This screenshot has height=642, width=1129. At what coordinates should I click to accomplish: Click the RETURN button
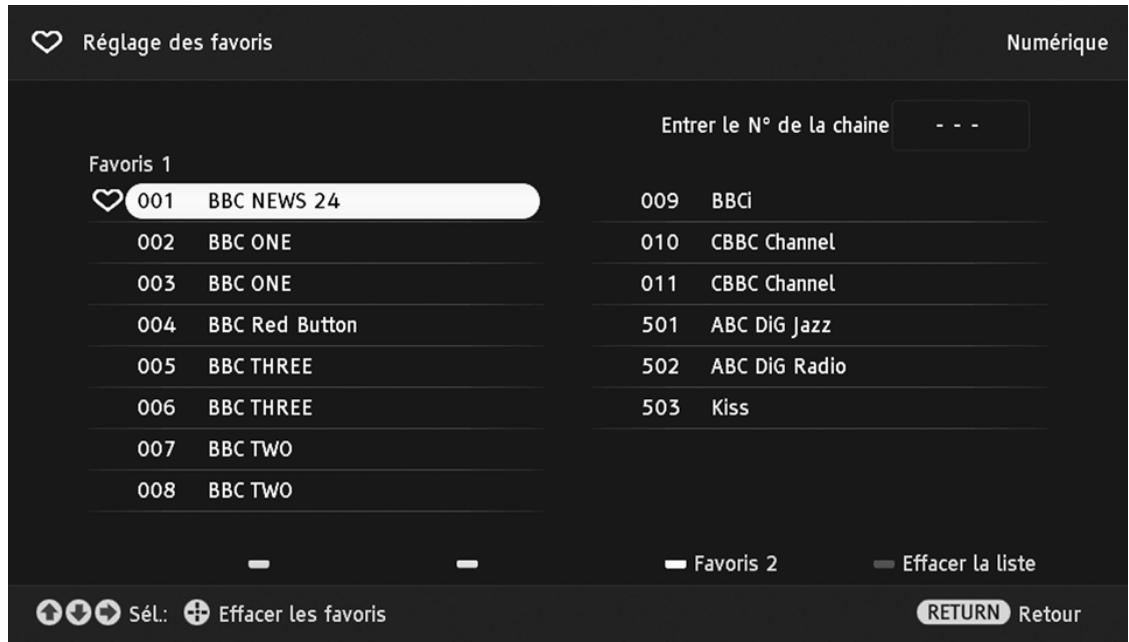(963, 612)
